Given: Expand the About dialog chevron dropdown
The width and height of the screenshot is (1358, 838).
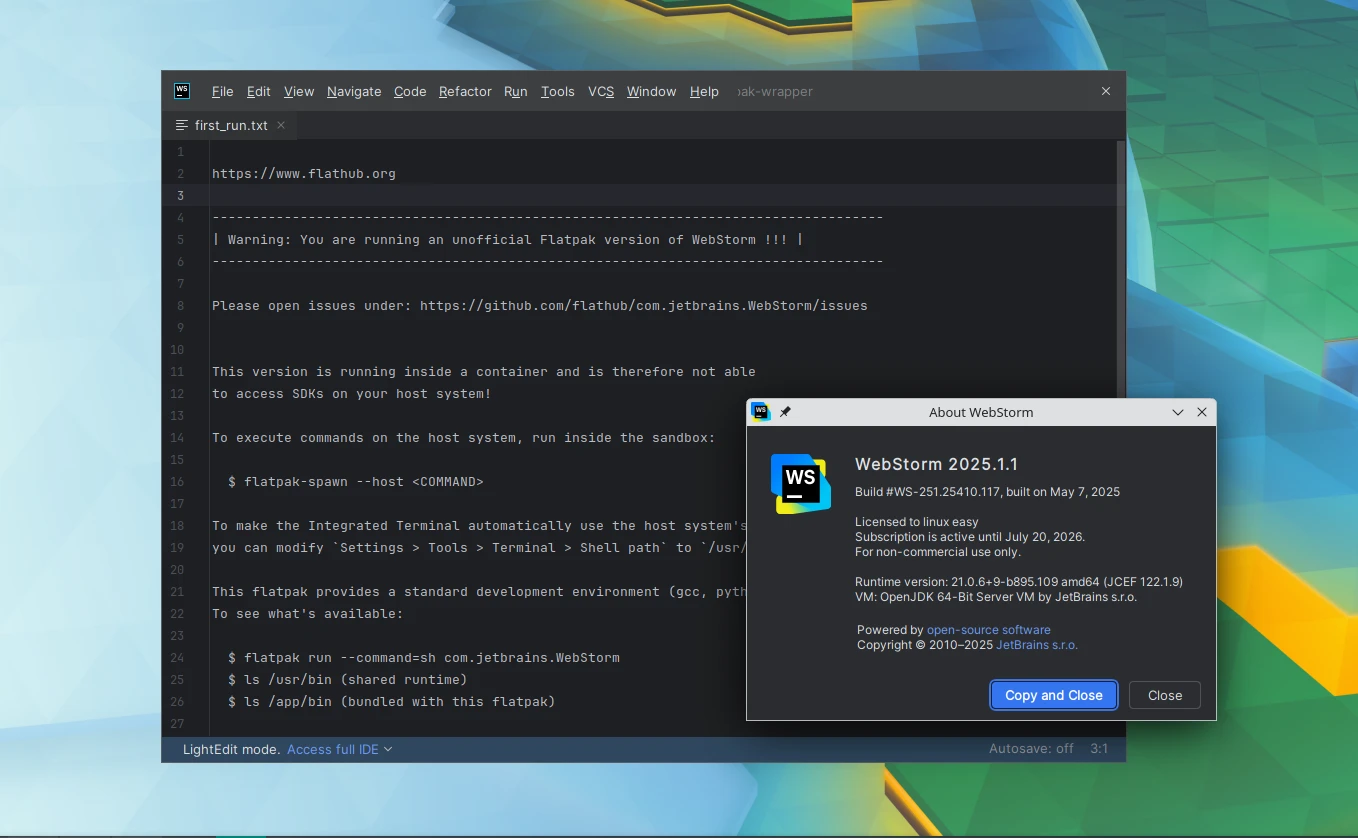Looking at the screenshot, I should pyautogui.click(x=1177, y=411).
